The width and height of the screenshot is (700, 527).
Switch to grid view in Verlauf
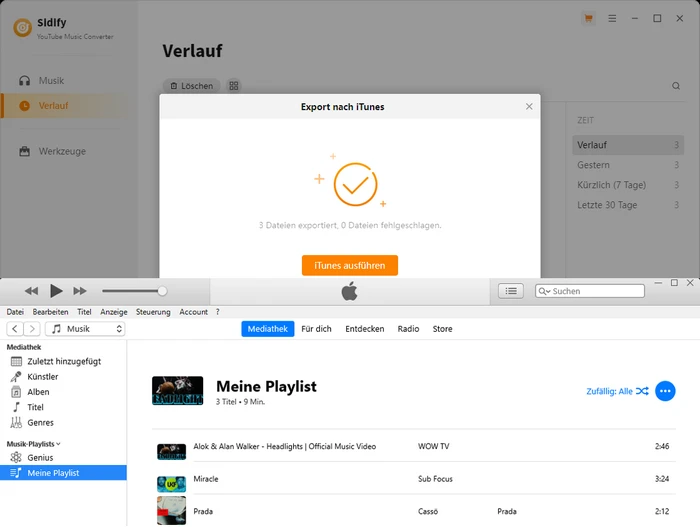[x=234, y=86]
